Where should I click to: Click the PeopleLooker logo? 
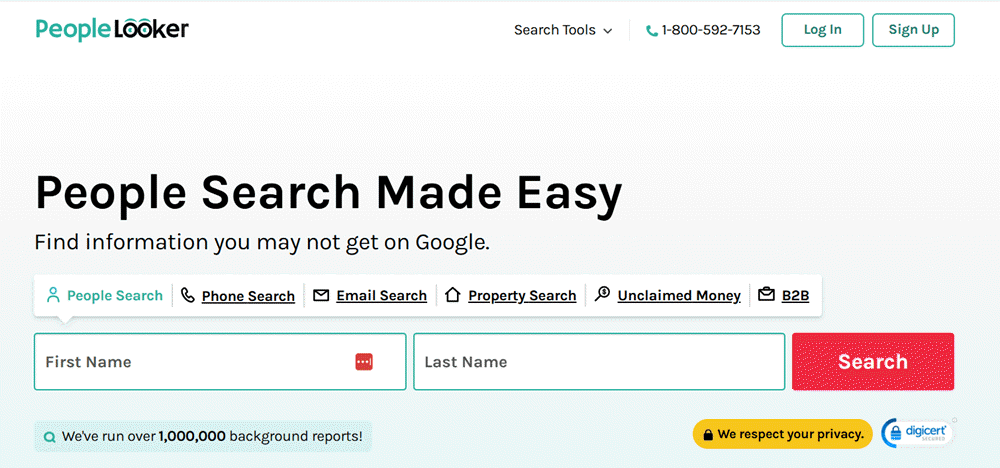point(111,29)
